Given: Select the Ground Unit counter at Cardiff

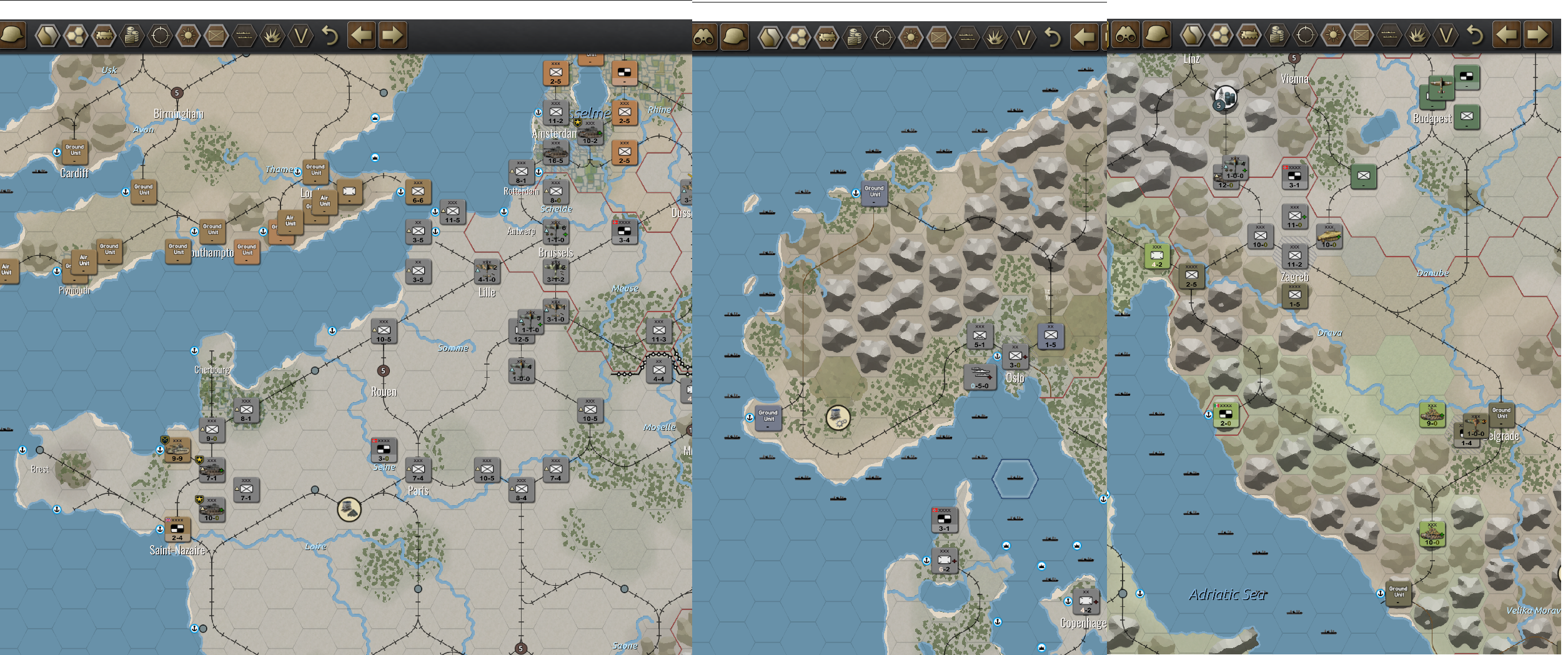Looking at the screenshot, I should coord(74,152).
